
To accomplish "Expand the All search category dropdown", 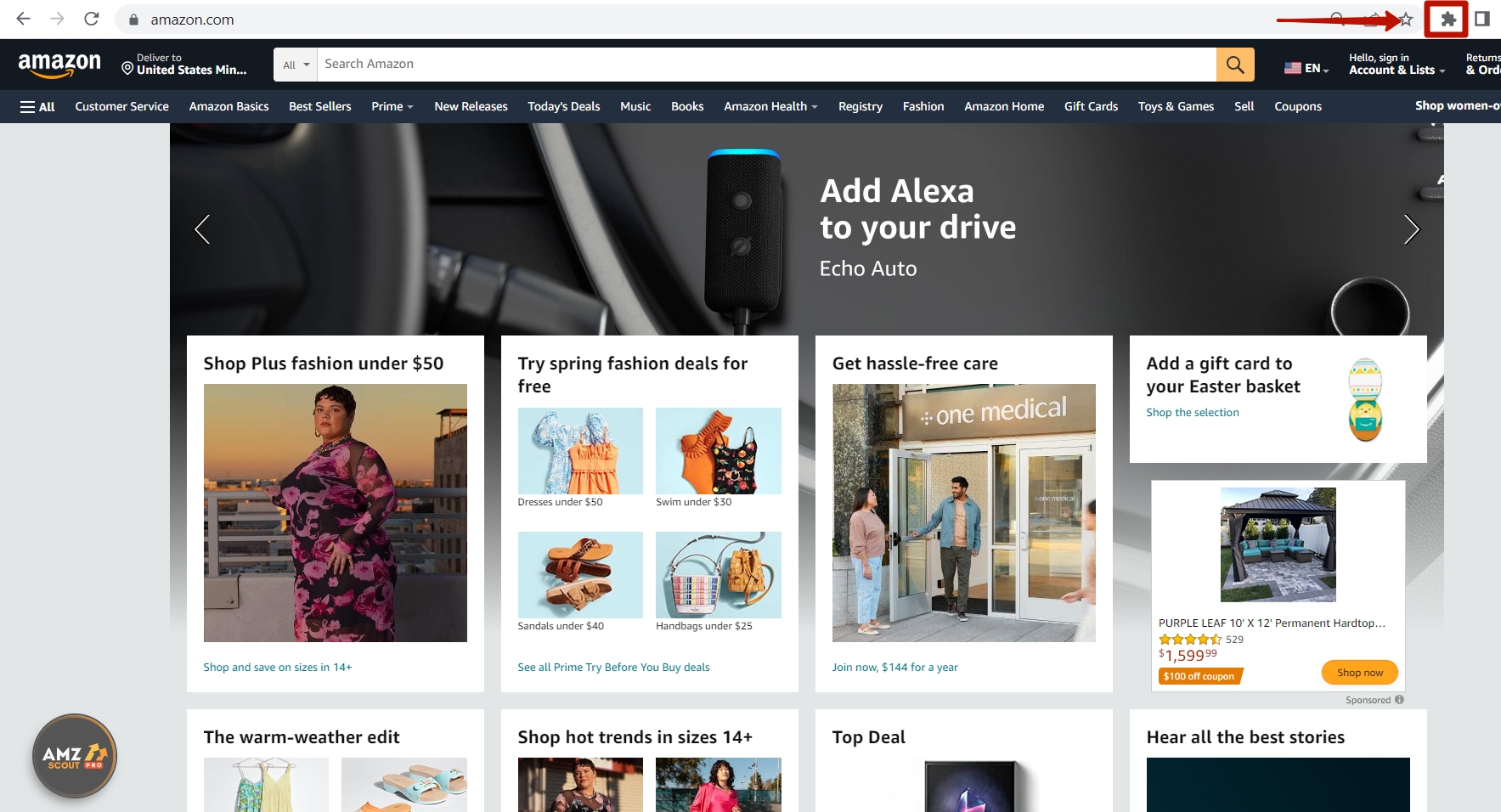I will [296, 65].
